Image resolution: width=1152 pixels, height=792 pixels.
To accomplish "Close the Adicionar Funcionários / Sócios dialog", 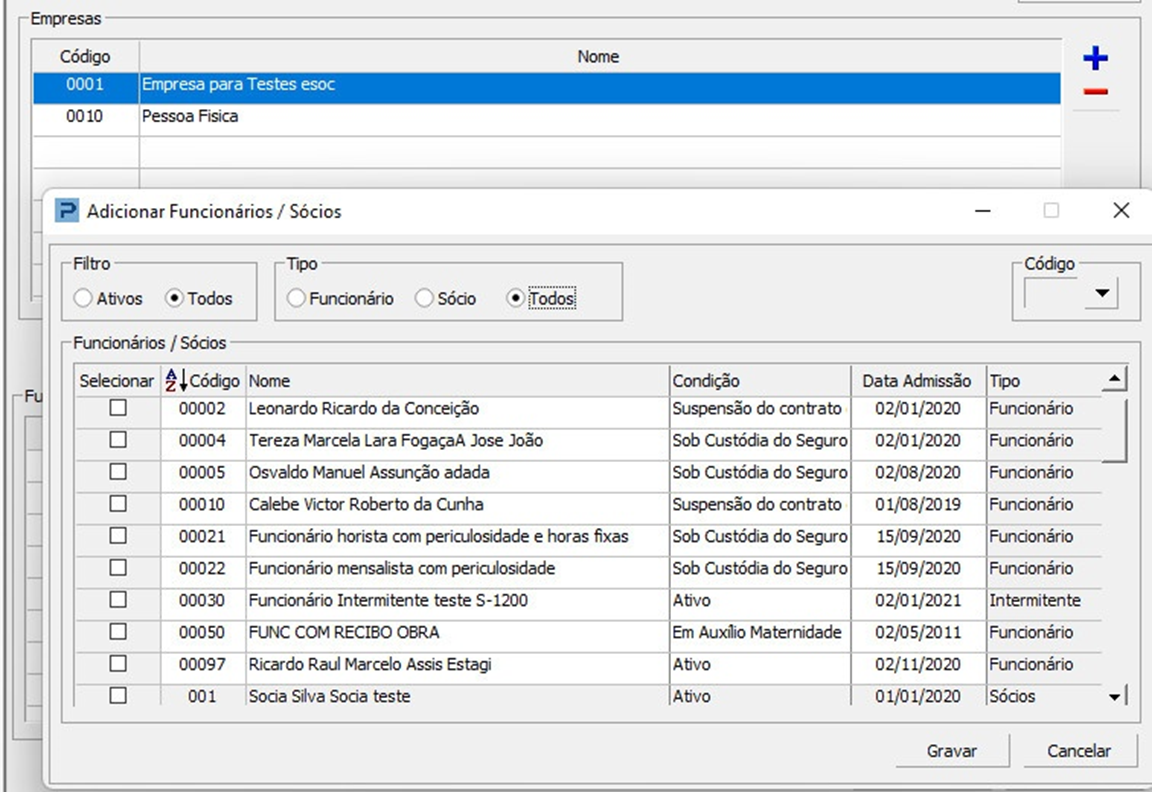I will point(1121,211).
